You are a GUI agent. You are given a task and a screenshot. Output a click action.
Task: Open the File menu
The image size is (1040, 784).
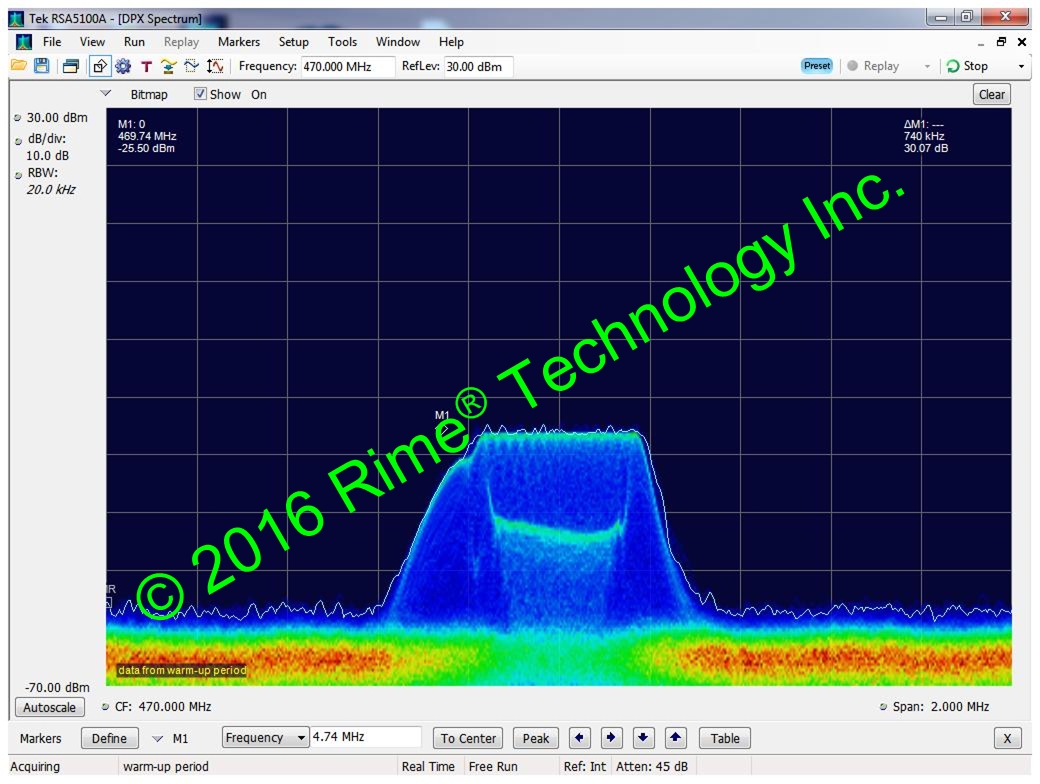52,42
